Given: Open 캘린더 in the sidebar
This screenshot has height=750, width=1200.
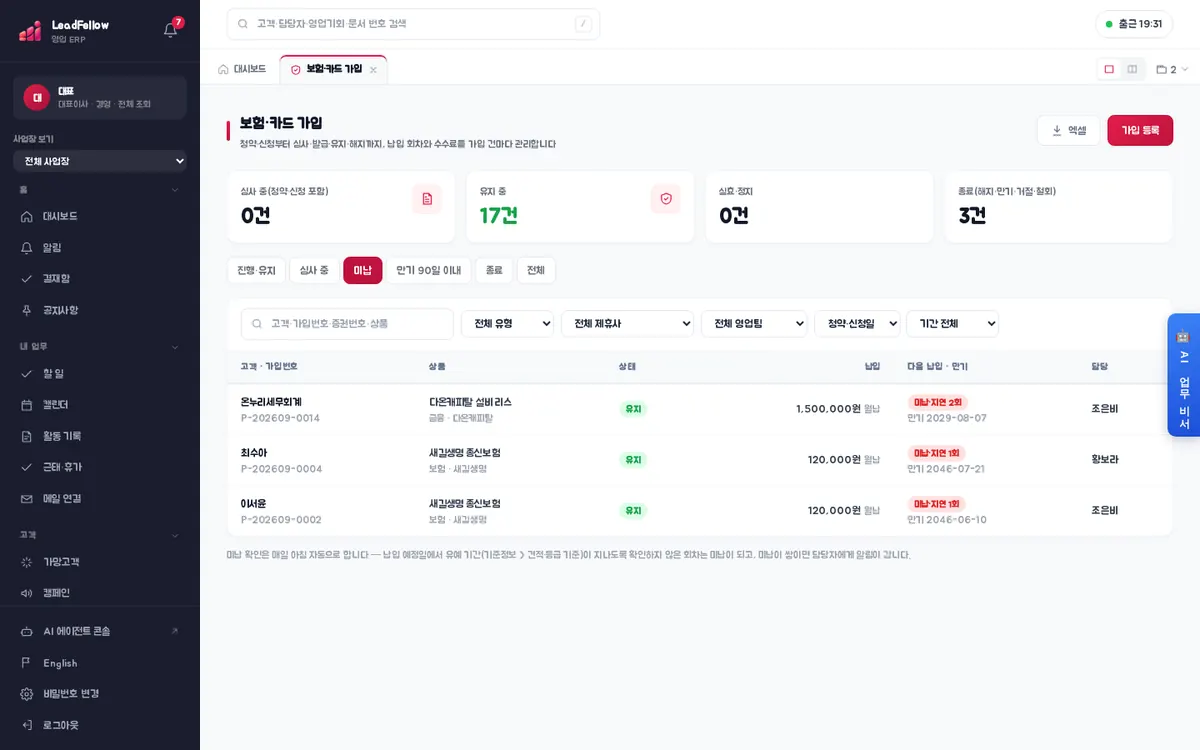Looking at the screenshot, I should tap(100, 405).
